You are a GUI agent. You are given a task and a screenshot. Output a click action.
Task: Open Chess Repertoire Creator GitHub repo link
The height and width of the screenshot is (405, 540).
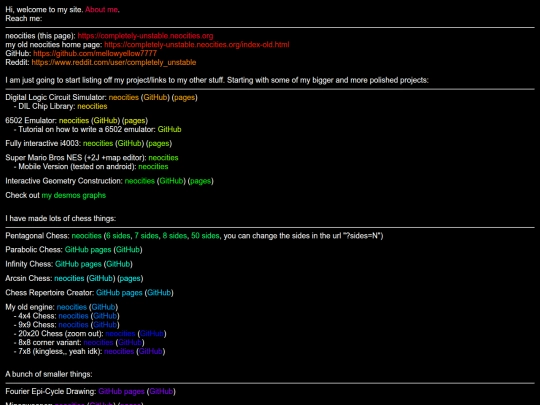(x=159, y=293)
